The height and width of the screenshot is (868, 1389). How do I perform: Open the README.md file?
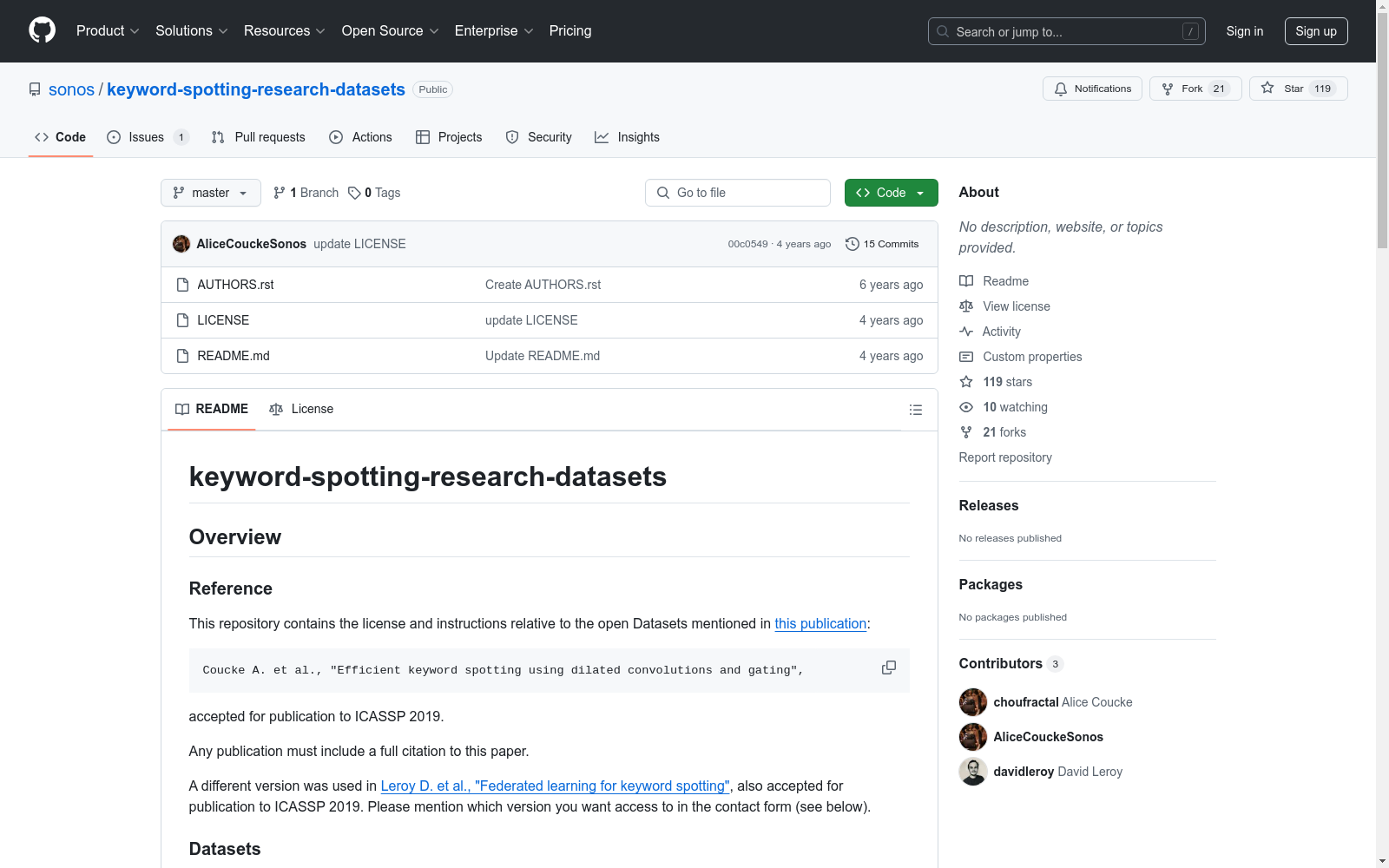point(234,356)
